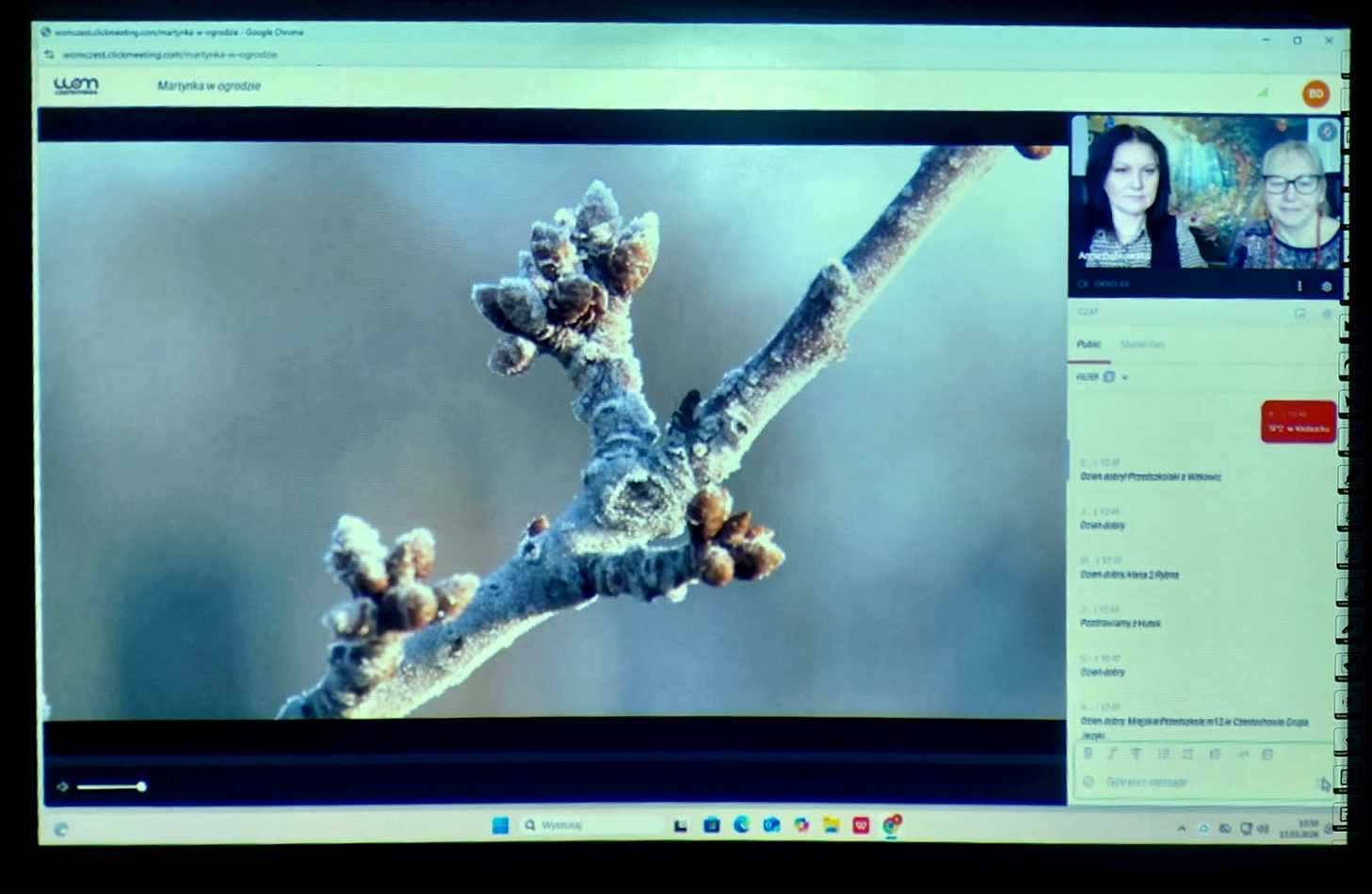This screenshot has width=1372, height=894.
Task: Click the volume speaker icon in player
Action: pos(63,787)
